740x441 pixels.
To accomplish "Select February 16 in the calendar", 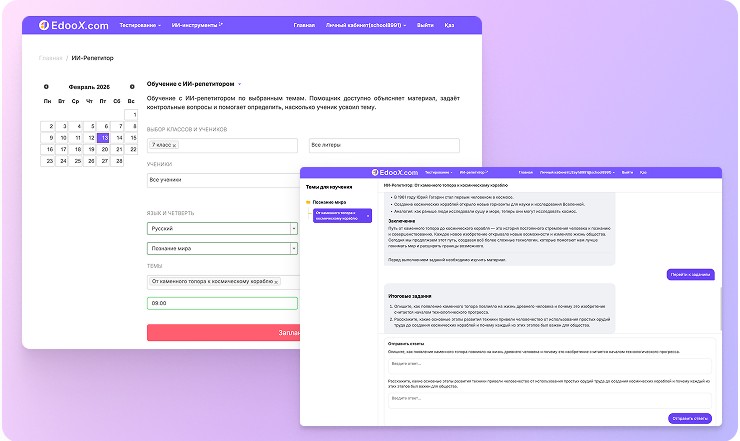I will [47, 149].
